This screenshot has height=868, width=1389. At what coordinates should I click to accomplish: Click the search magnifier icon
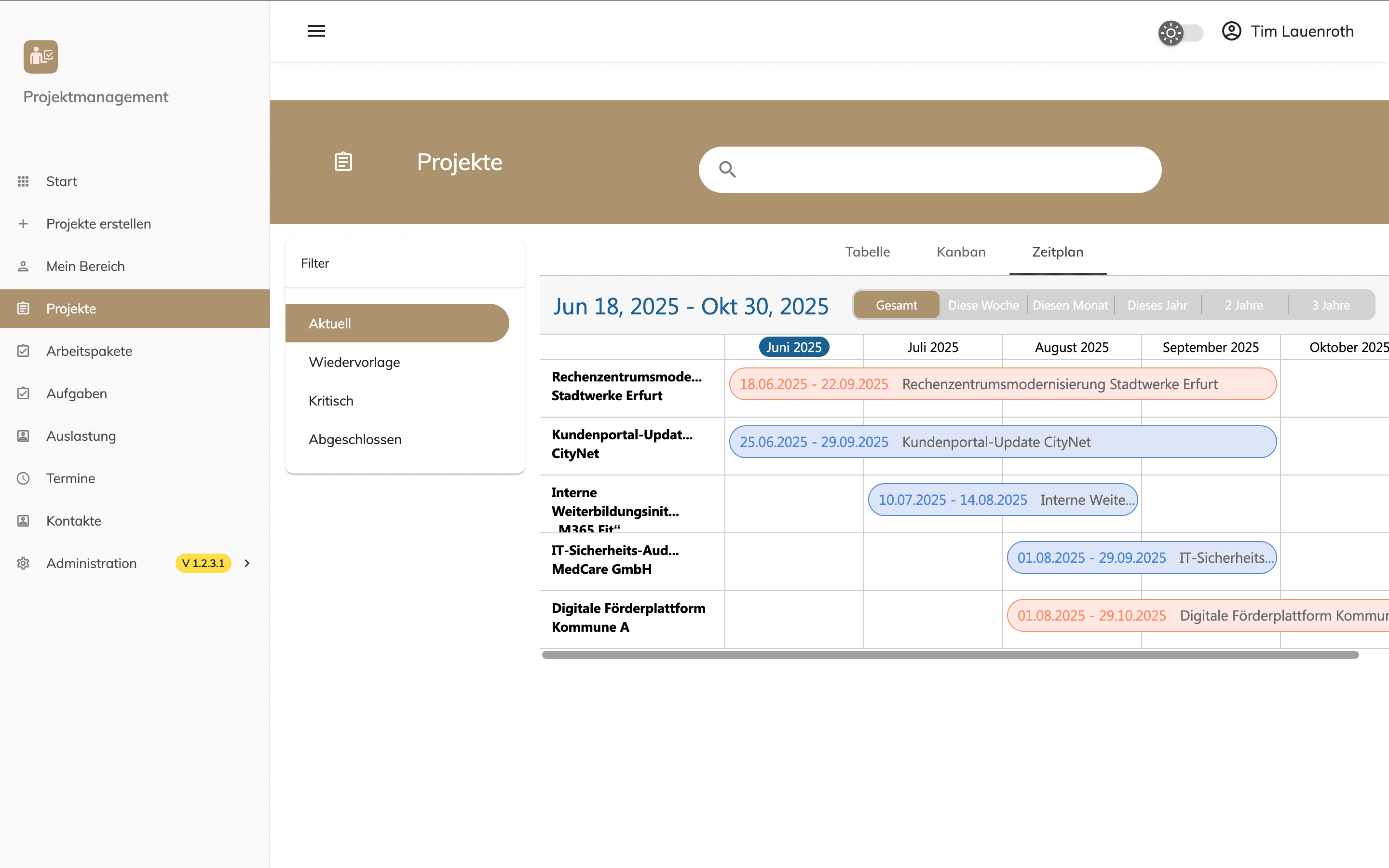tap(727, 169)
